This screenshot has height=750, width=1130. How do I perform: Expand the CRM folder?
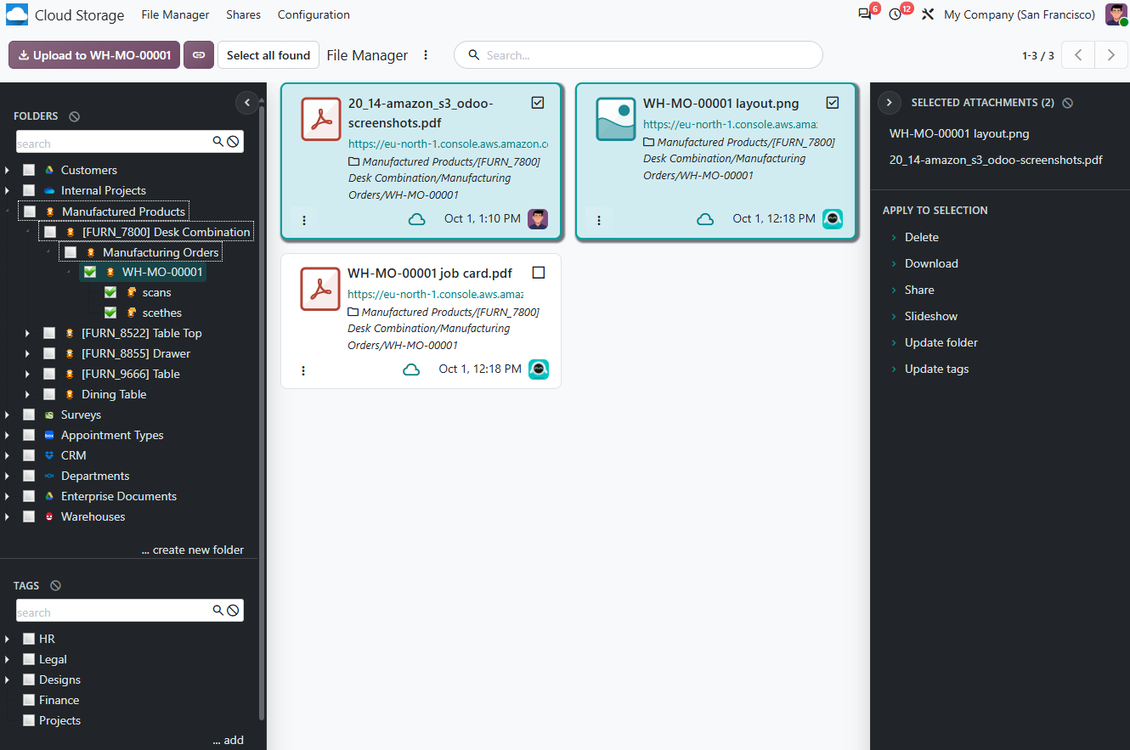coord(7,456)
